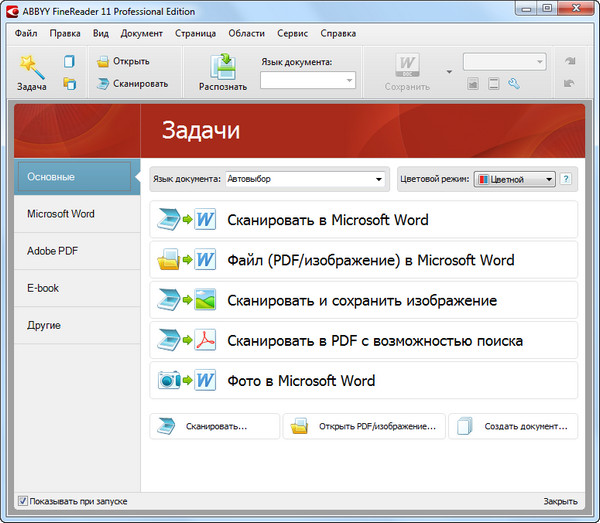Click the Открыть folder icon in toolbar
This screenshot has height=523, width=600.
pyautogui.click(x=103, y=61)
